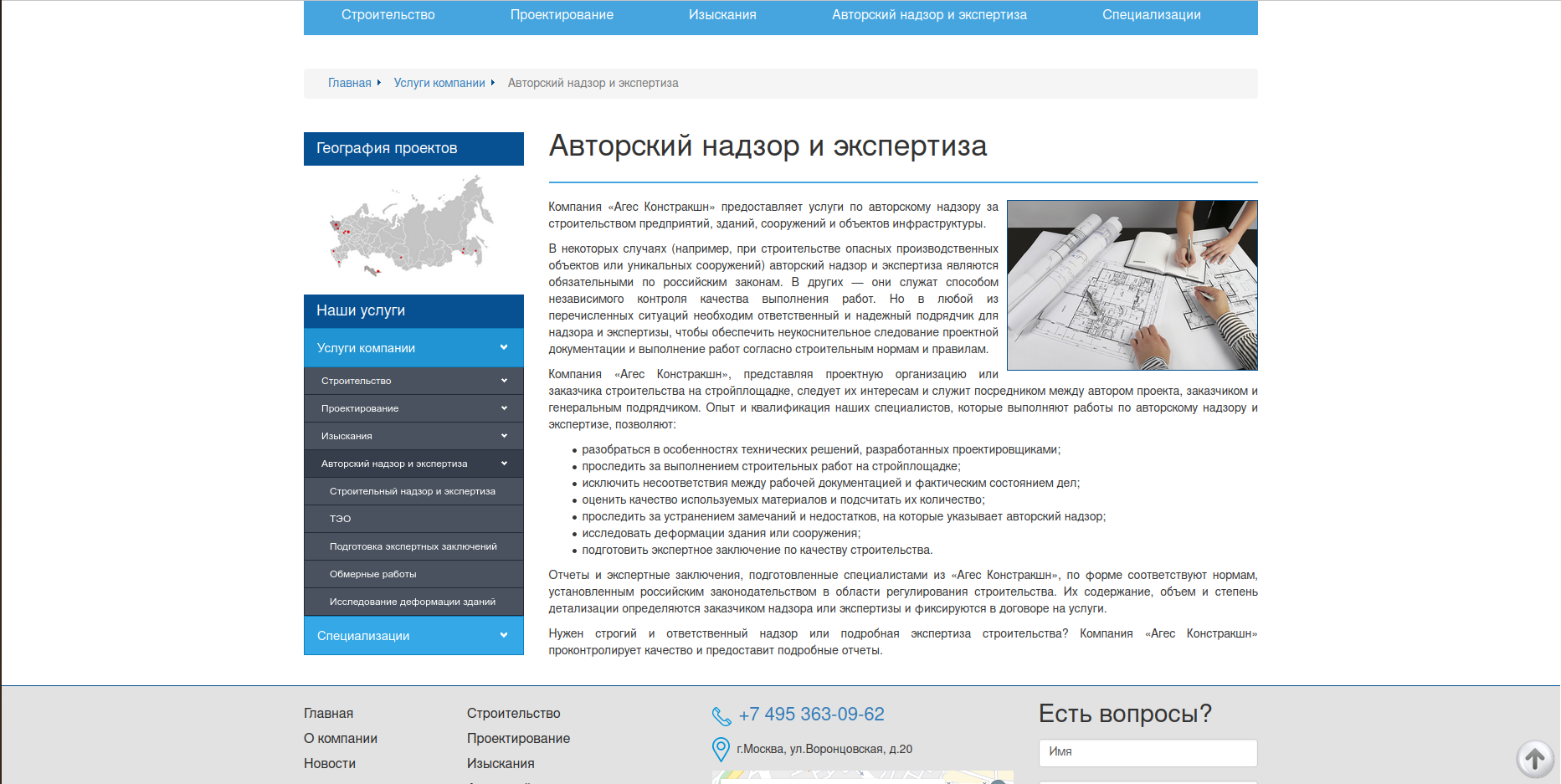Call the +7 495 363-09-62 phone link

point(811,715)
